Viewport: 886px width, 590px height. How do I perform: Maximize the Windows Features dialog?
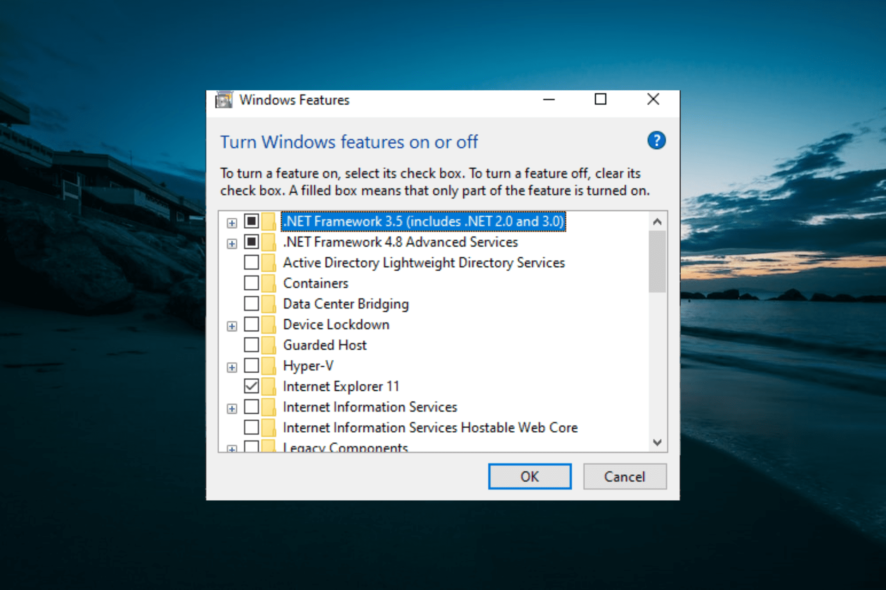600,99
